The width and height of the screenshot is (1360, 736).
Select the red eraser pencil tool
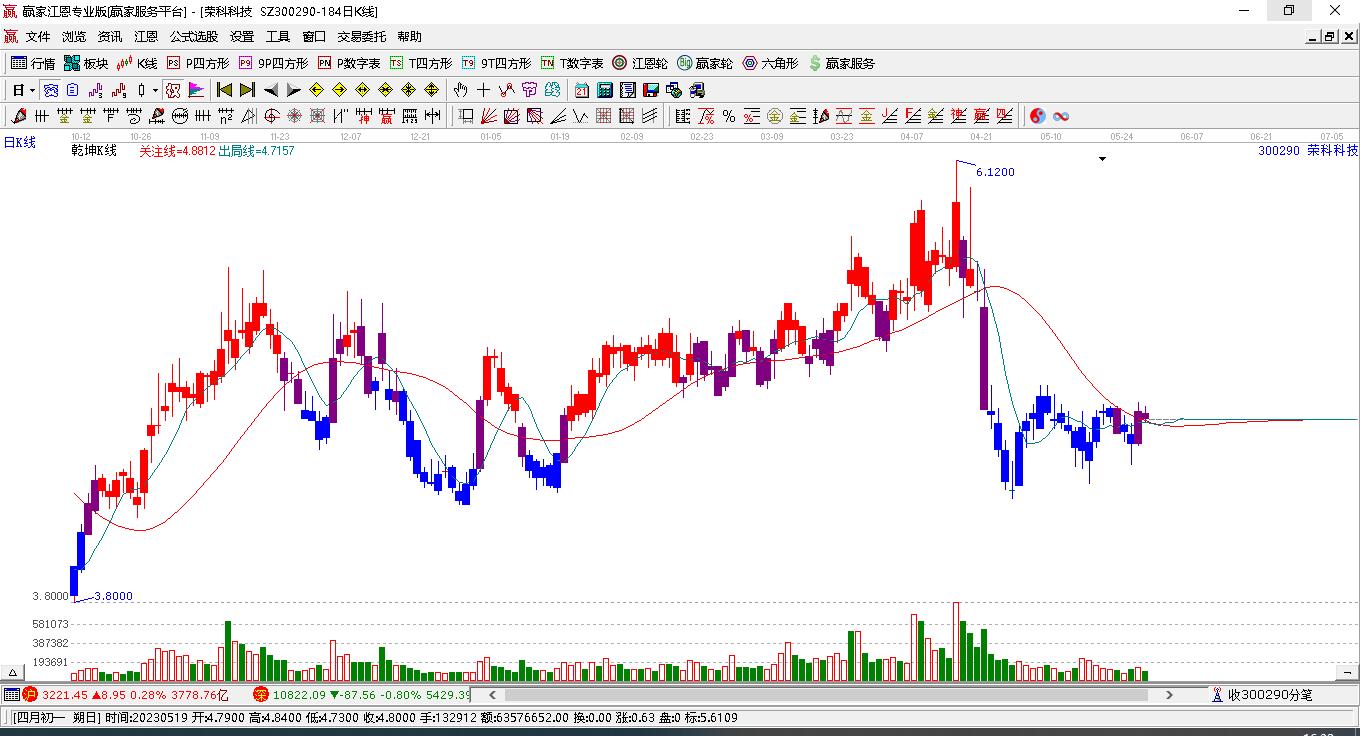18,116
